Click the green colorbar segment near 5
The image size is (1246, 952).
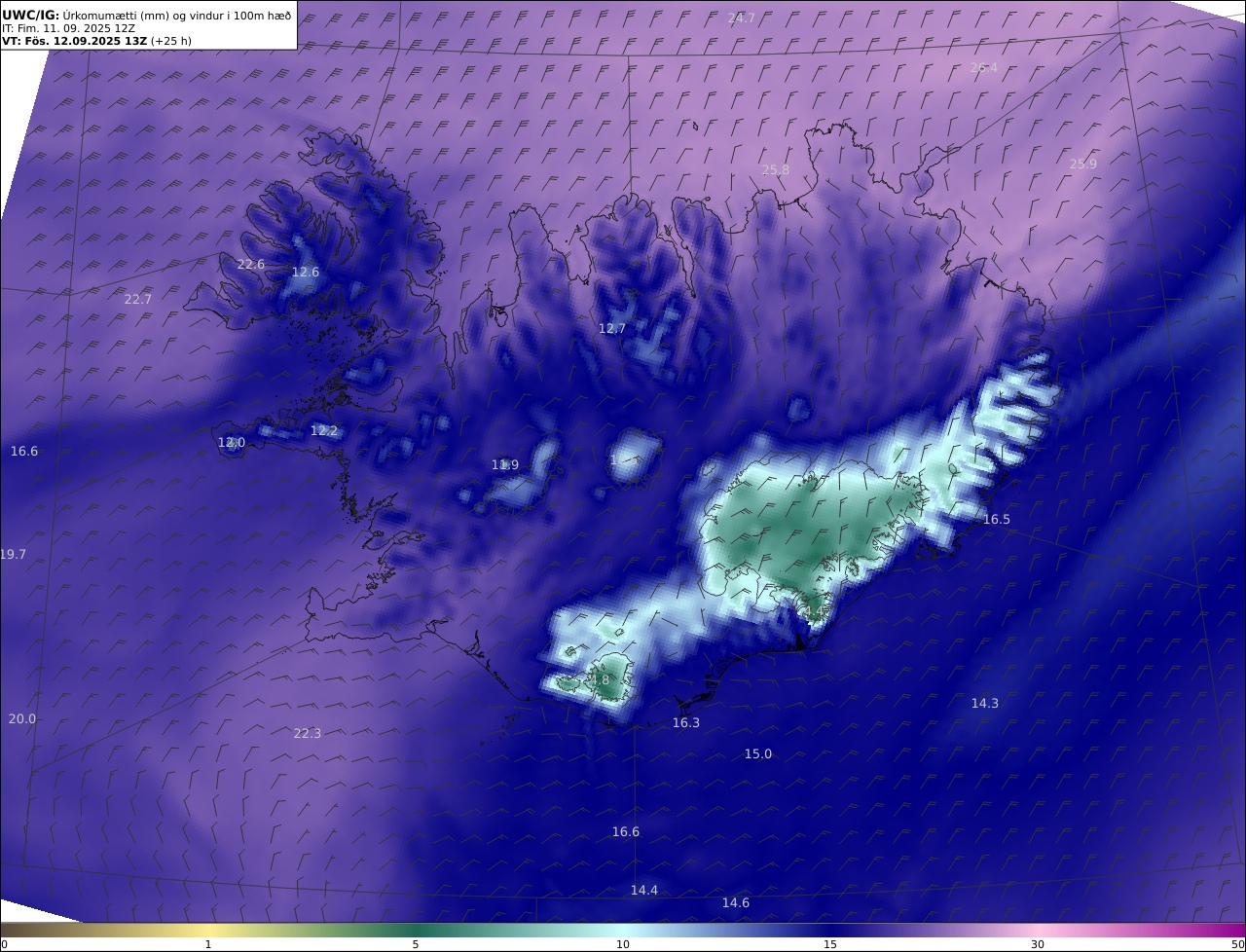point(416,930)
